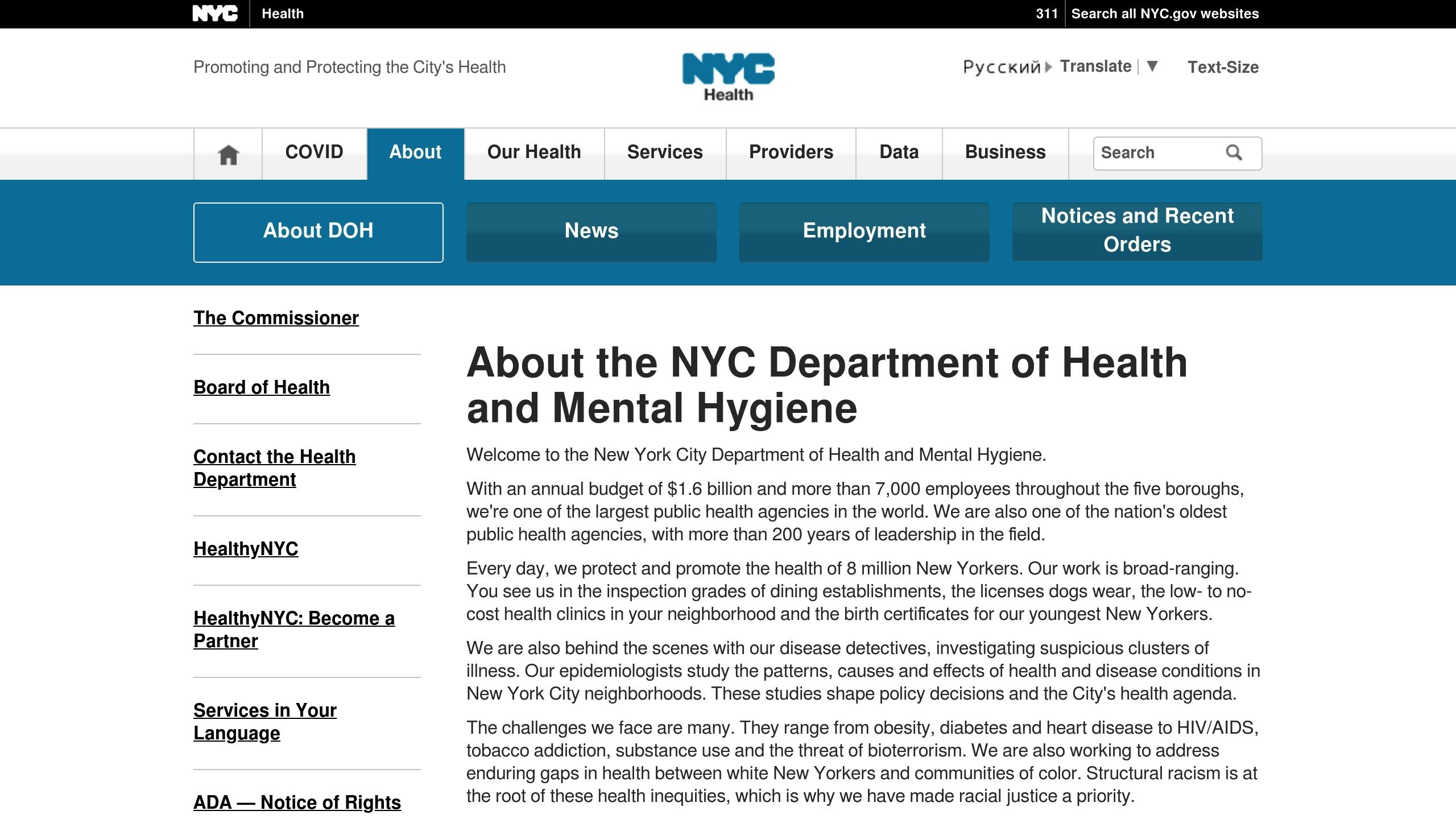Click the page heading About the NYC Department
The height and width of the screenshot is (819, 1456).
(827, 385)
